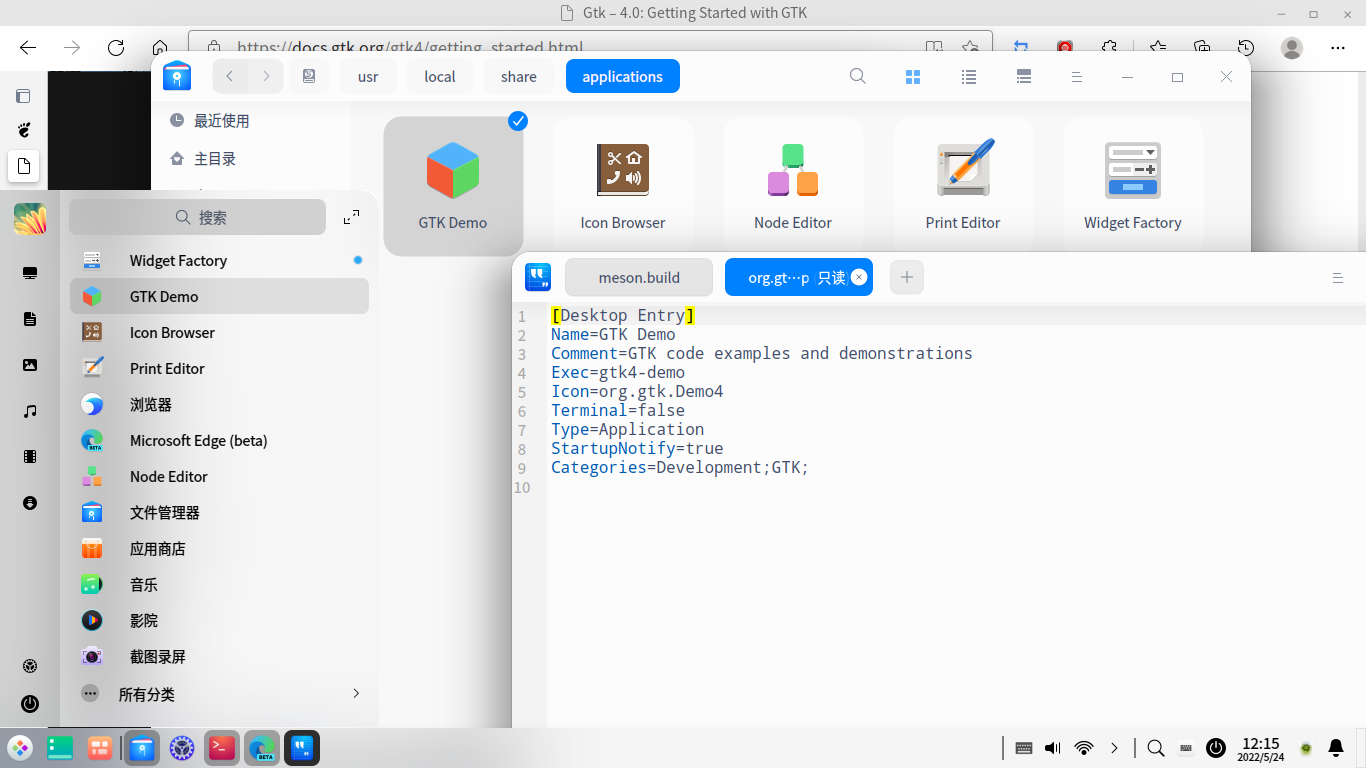
Task: Open the notification bell in the taskbar
Action: (1336, 748)
